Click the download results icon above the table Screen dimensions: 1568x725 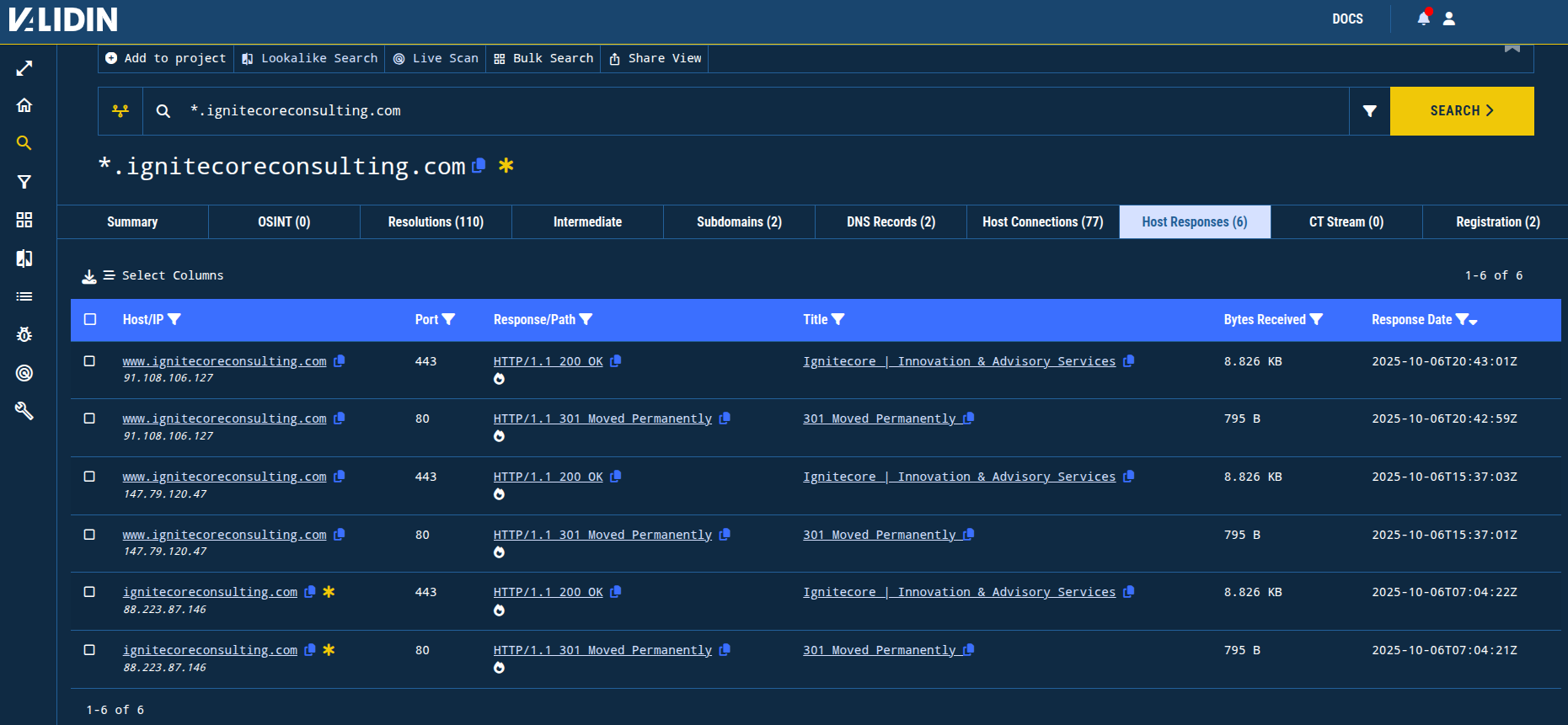(x=89, y=276)
